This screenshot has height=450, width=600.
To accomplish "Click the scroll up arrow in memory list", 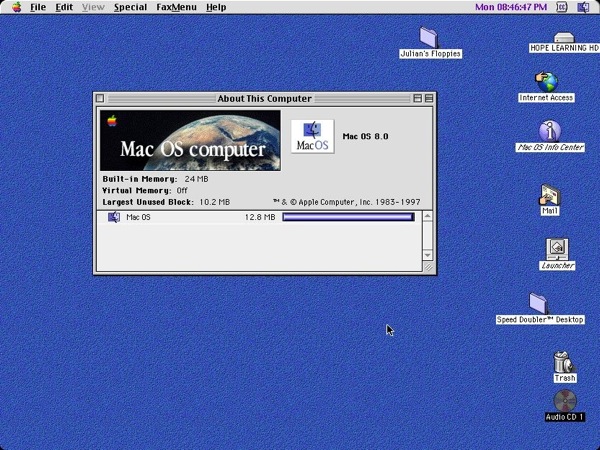I will (x=427, y=217).
